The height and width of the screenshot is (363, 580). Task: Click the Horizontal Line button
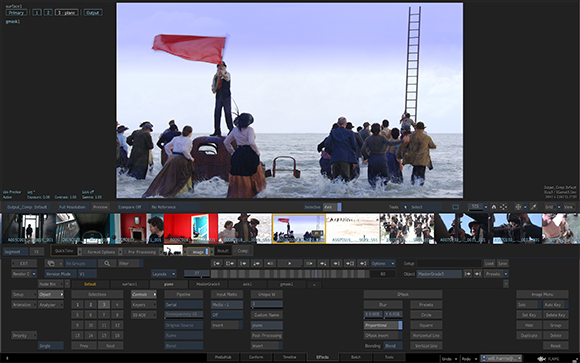(426, 335)
